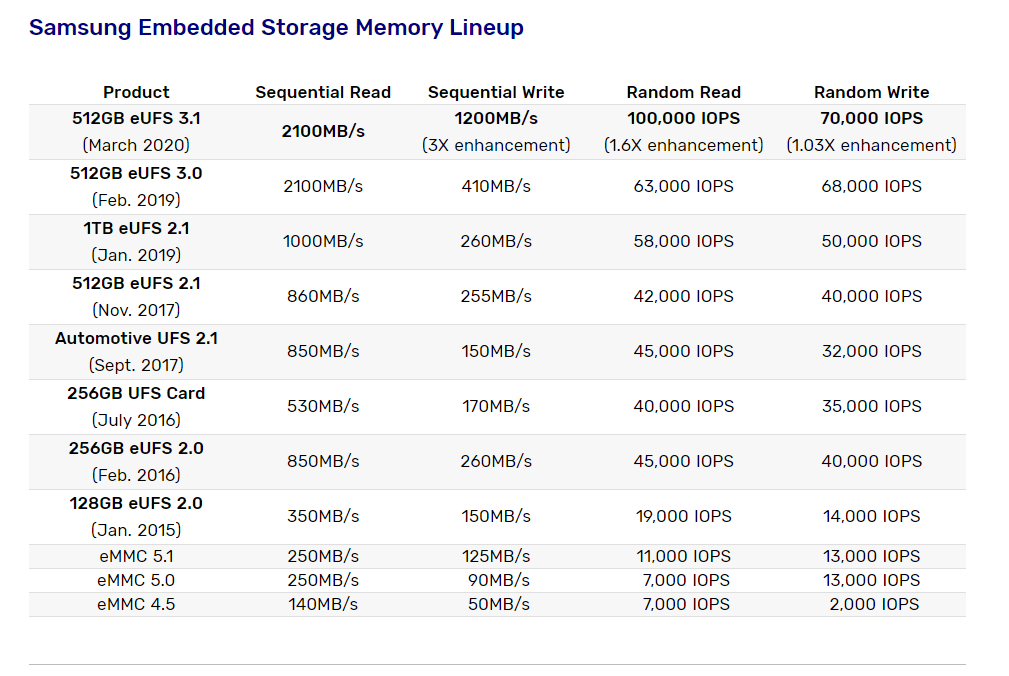Select the 256GB UFS Card product name
This screenshot has height=676, width=1009.
(136, 393)
